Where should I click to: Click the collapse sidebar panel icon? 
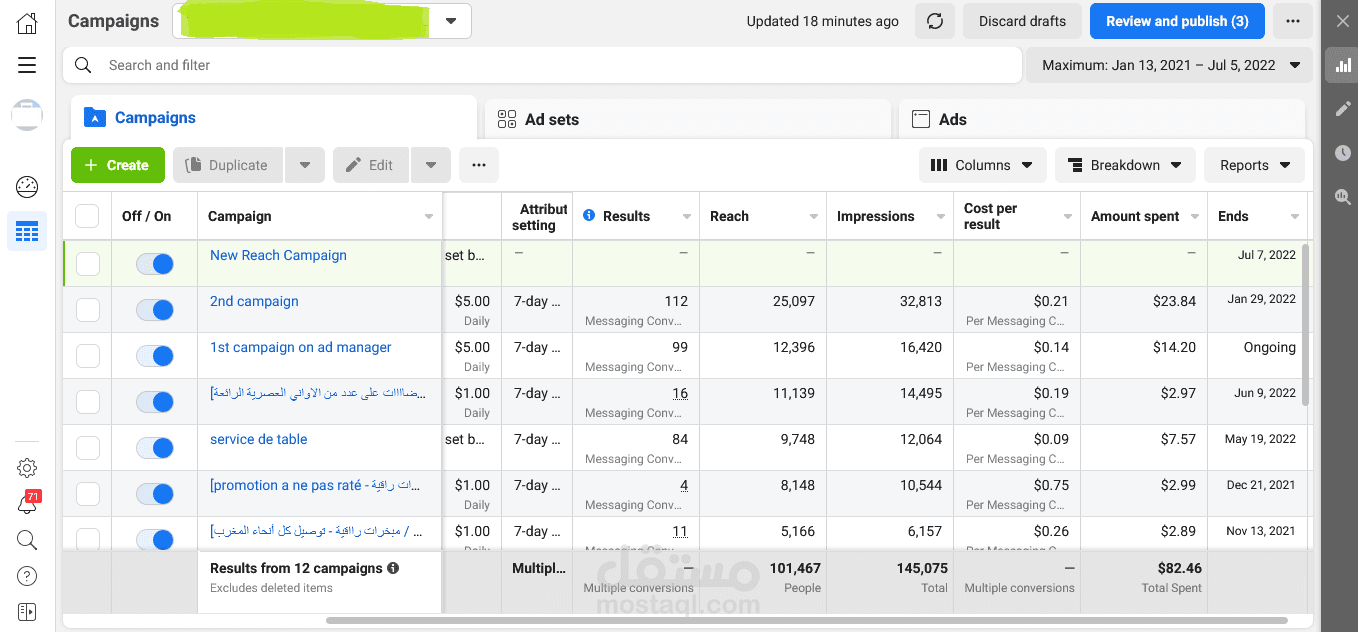click(27, 611)
